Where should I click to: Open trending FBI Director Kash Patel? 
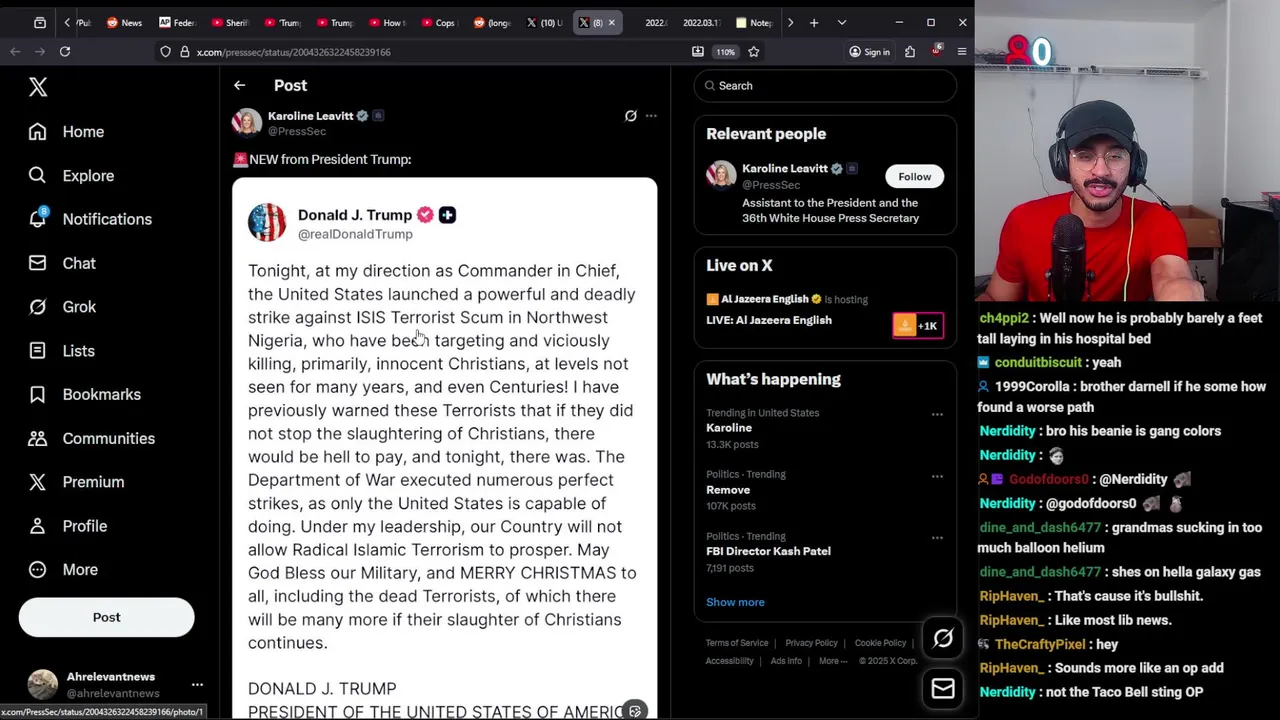click(768, 551)
